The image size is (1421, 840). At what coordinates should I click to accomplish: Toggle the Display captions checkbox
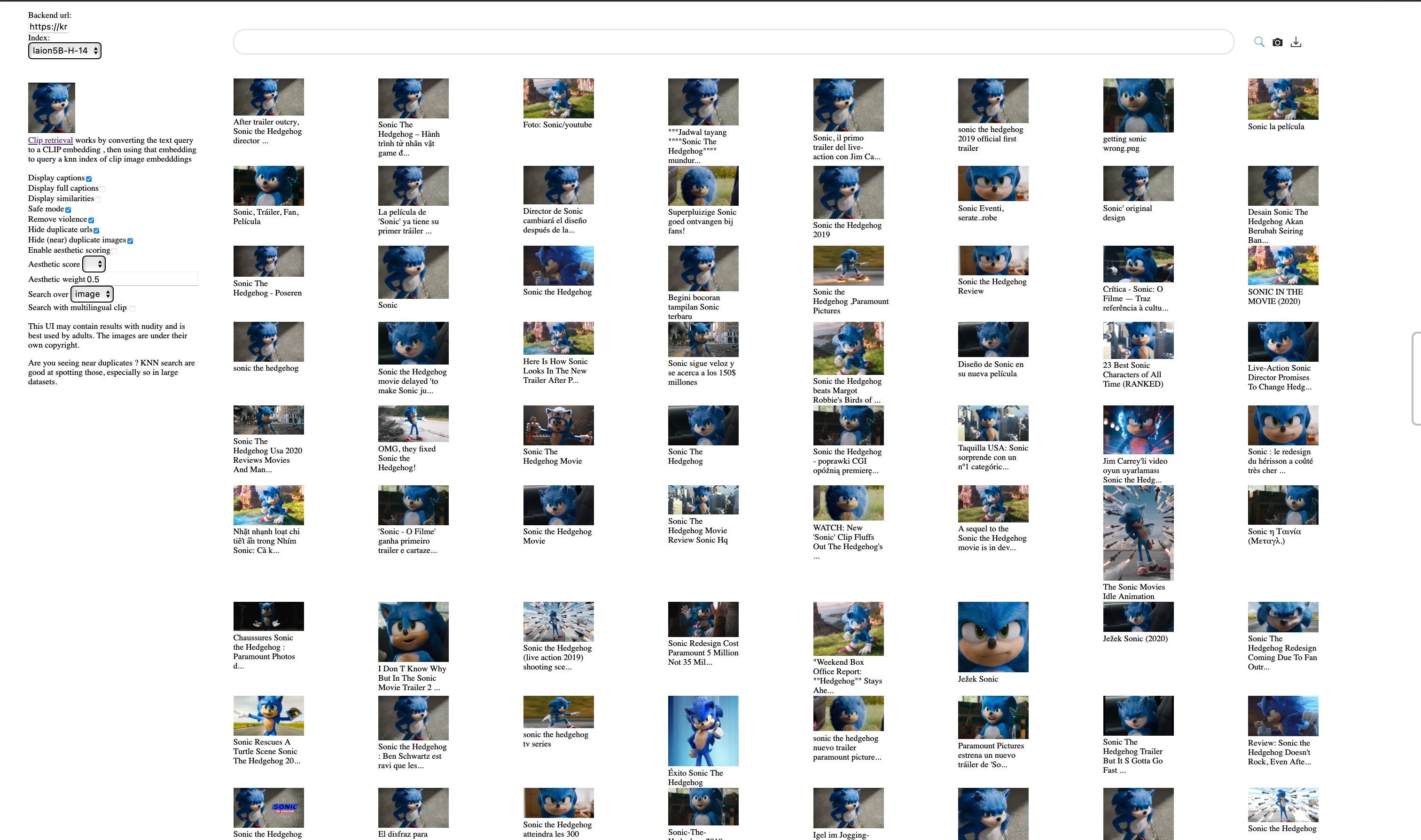[88, 179]
